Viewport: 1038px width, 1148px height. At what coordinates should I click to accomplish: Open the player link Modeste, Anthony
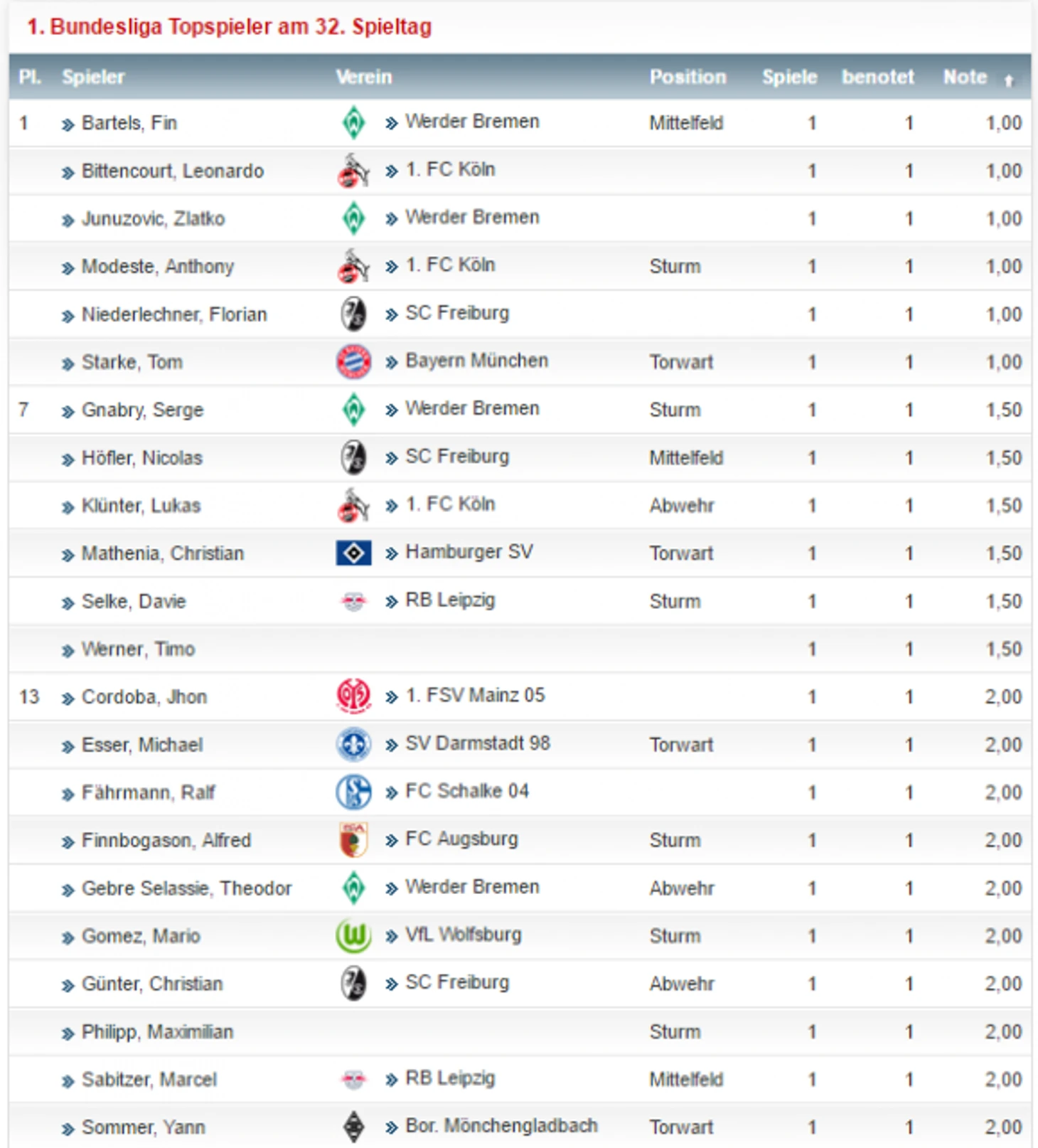[158, 267]
